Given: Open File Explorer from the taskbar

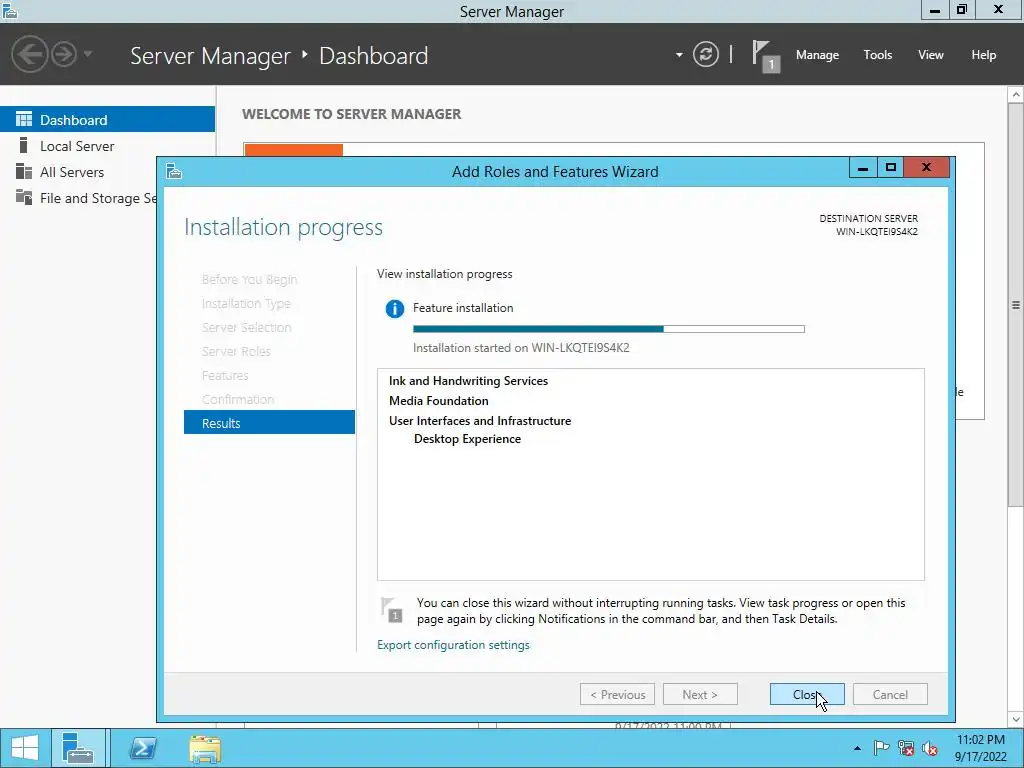Looking at the screenshot, I should click(205, 748).
